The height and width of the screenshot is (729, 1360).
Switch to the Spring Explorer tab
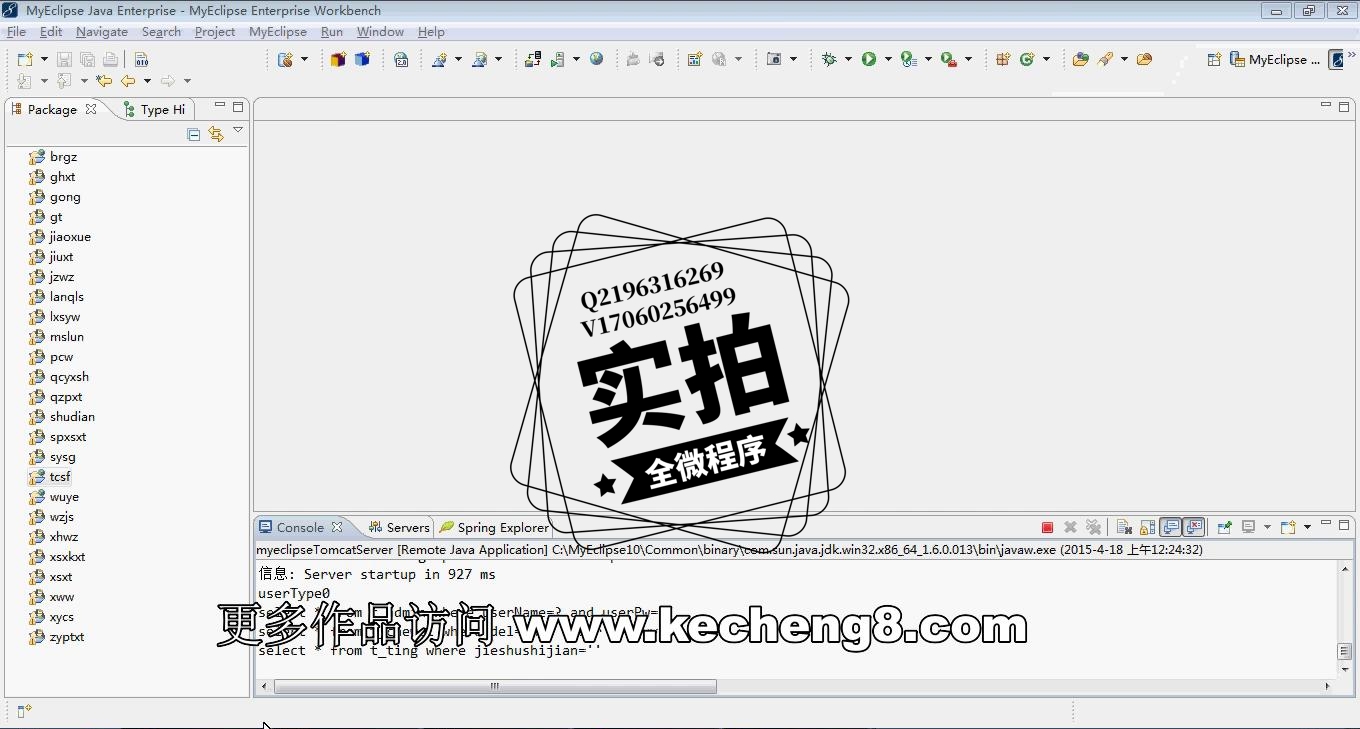tap(495, 527)
